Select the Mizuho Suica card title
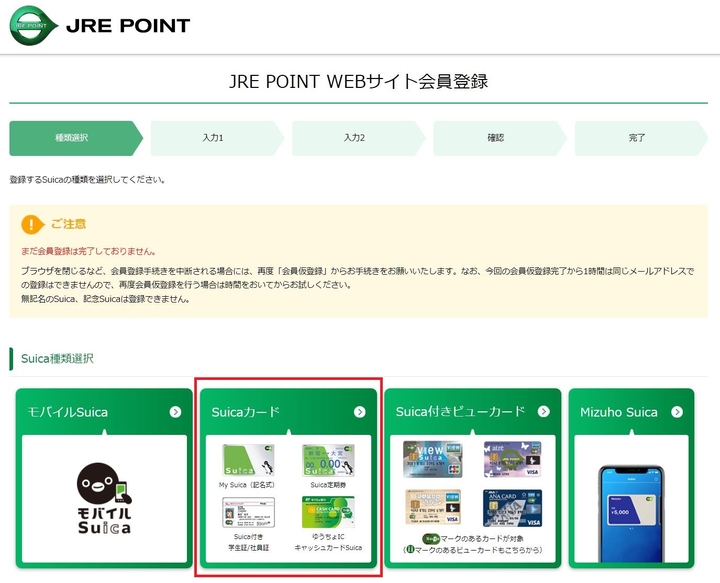The height and width of the screenshot is (583, 720). 619,412
